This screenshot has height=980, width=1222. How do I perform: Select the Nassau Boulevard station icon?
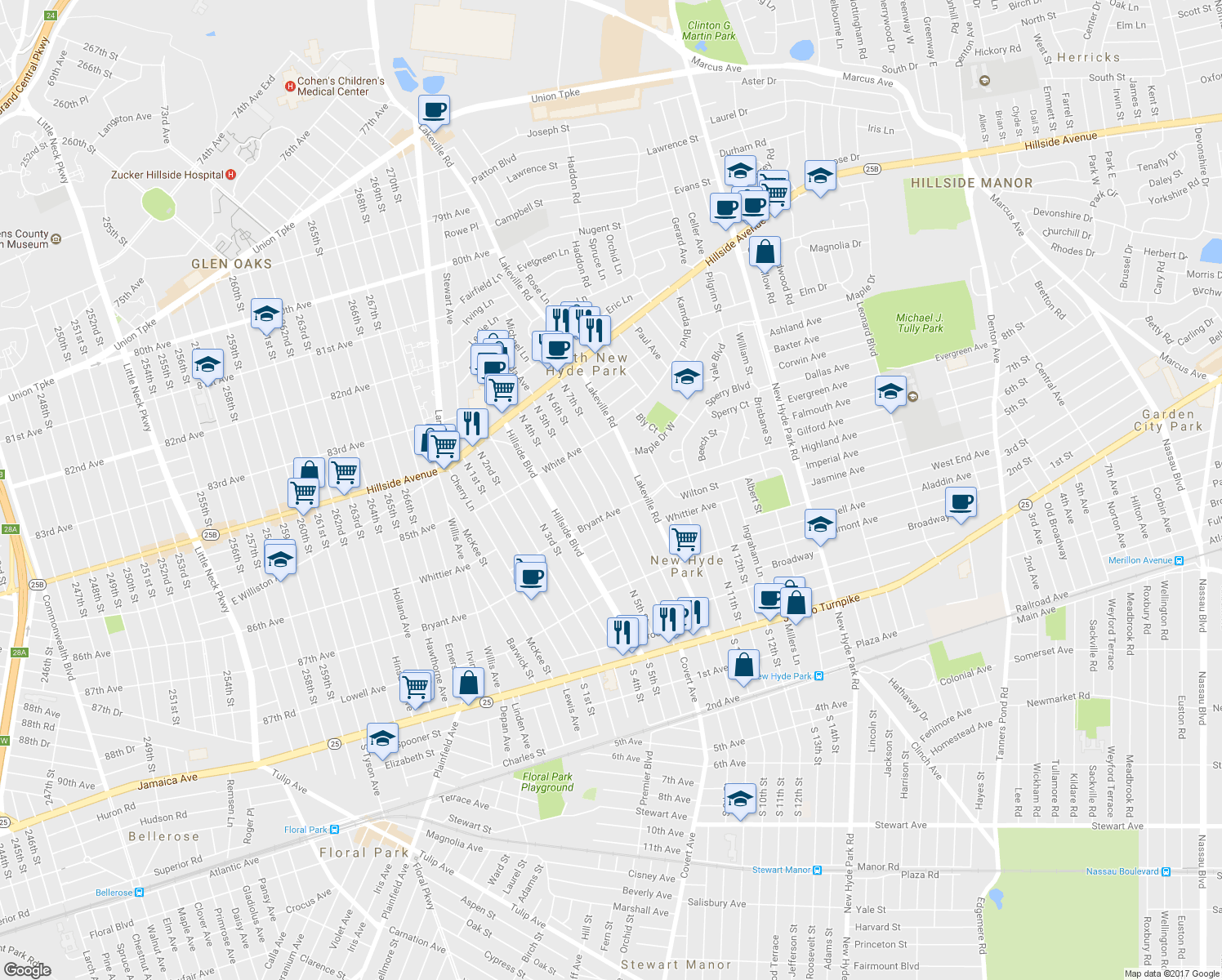click(1166, 871)
